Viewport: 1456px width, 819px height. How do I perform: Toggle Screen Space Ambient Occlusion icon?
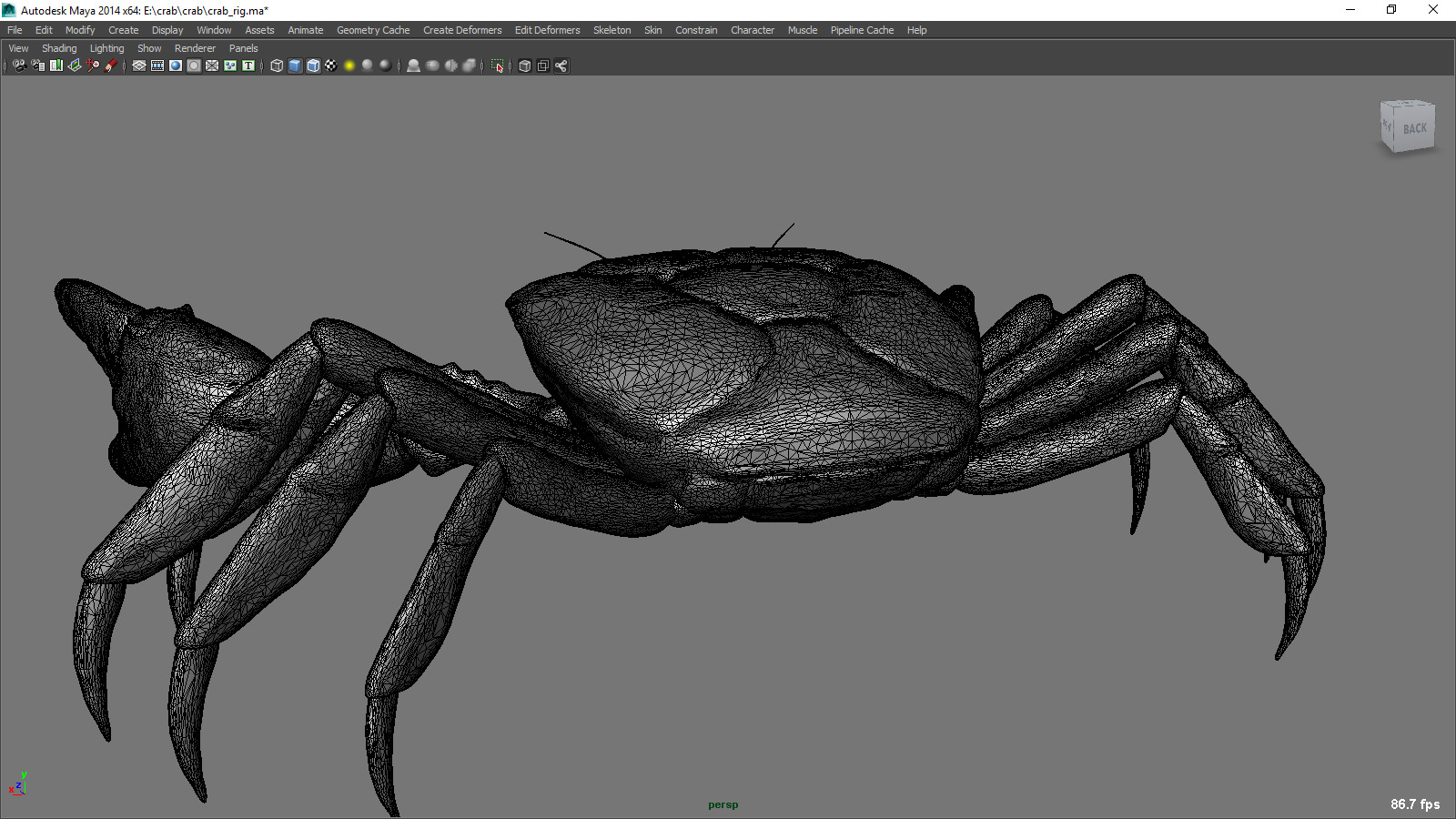414,66
